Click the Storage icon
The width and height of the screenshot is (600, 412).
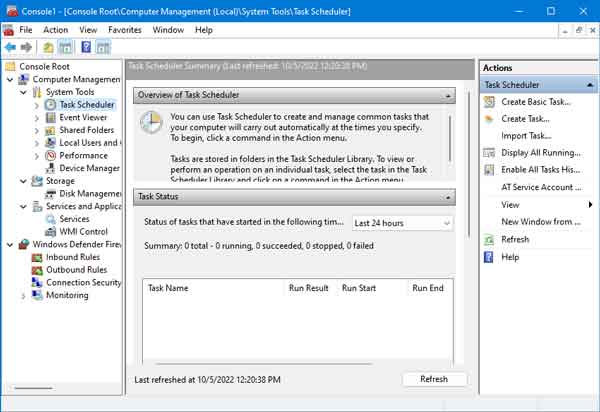(37, 181)
